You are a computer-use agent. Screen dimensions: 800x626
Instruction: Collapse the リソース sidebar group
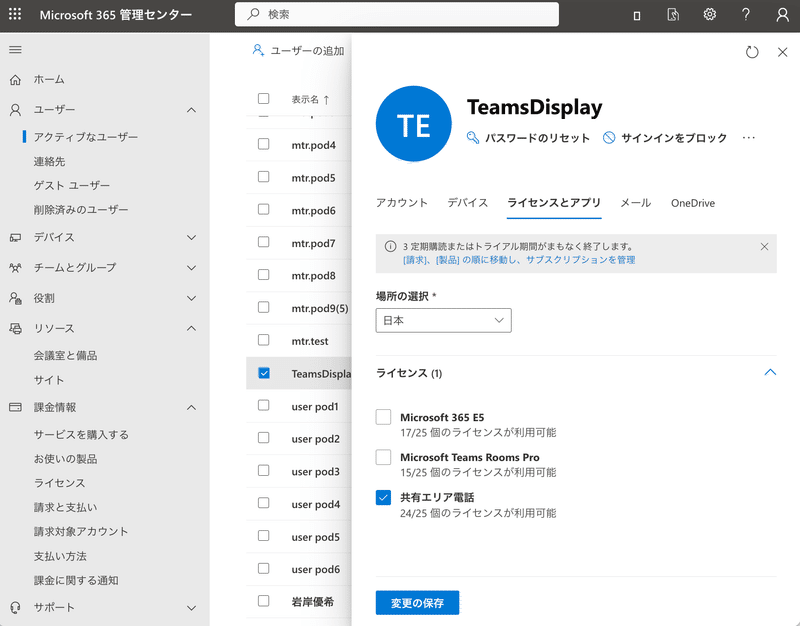coord(191,328)
